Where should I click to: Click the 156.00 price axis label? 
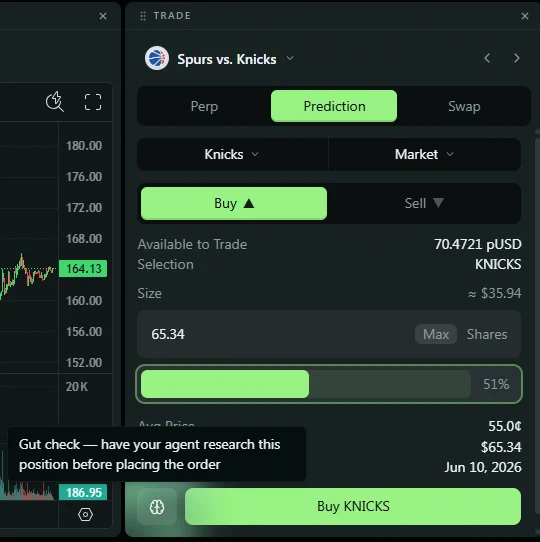84,332
